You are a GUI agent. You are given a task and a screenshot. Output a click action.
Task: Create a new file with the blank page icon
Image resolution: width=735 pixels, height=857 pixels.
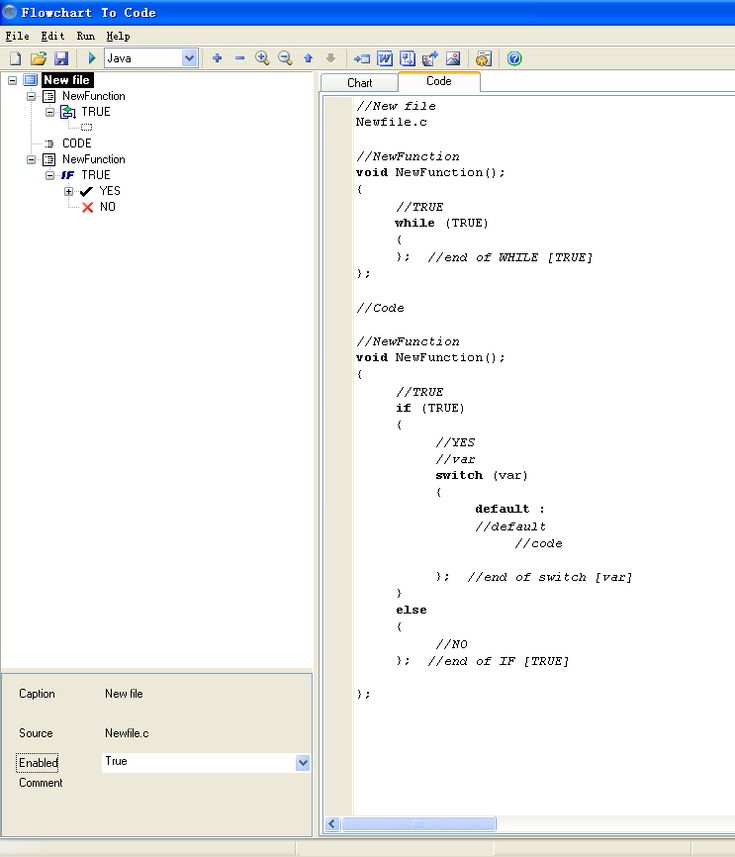click(x=15, y=58)
